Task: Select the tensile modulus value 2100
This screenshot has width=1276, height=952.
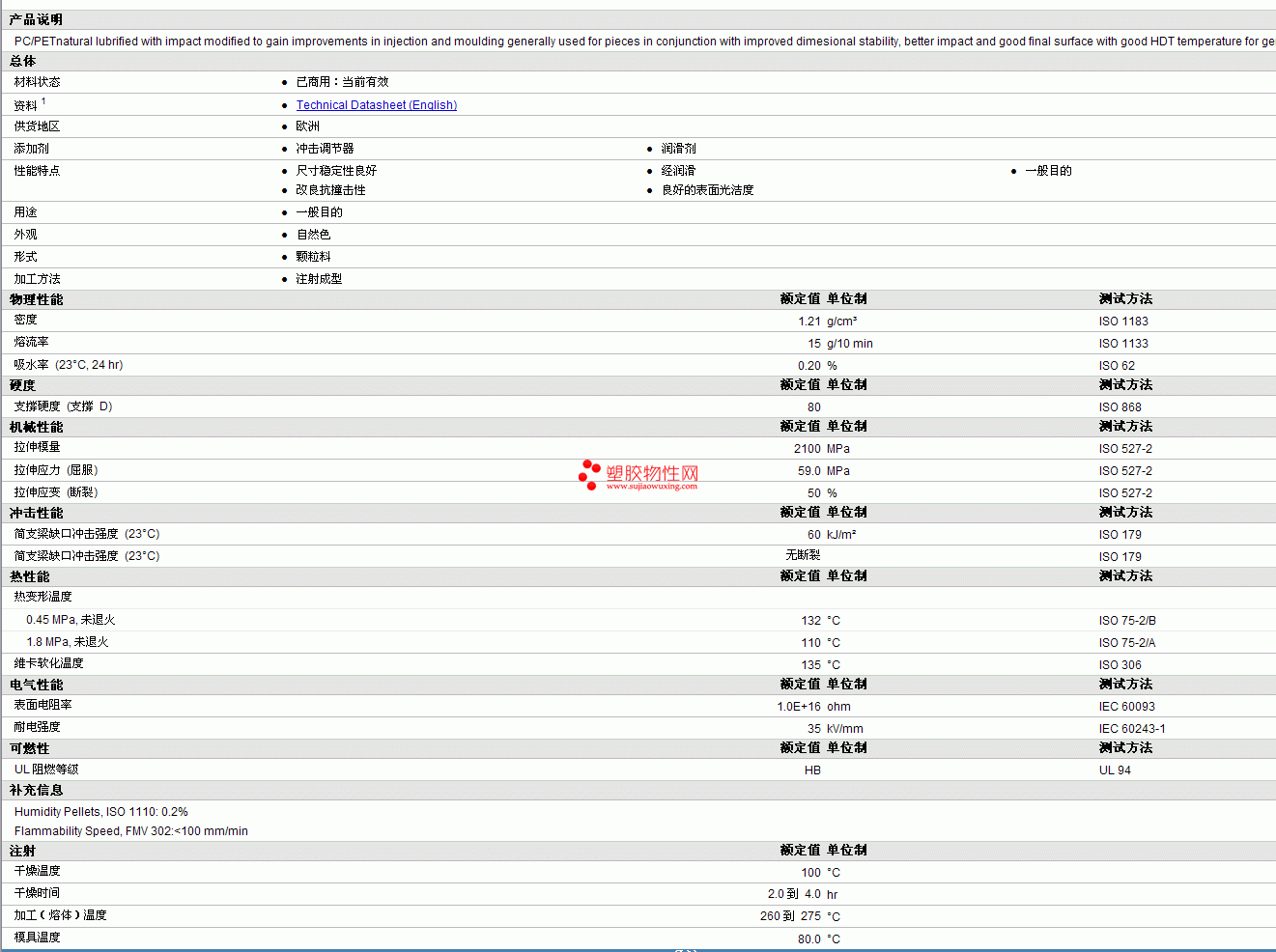Action: (808, 449)
